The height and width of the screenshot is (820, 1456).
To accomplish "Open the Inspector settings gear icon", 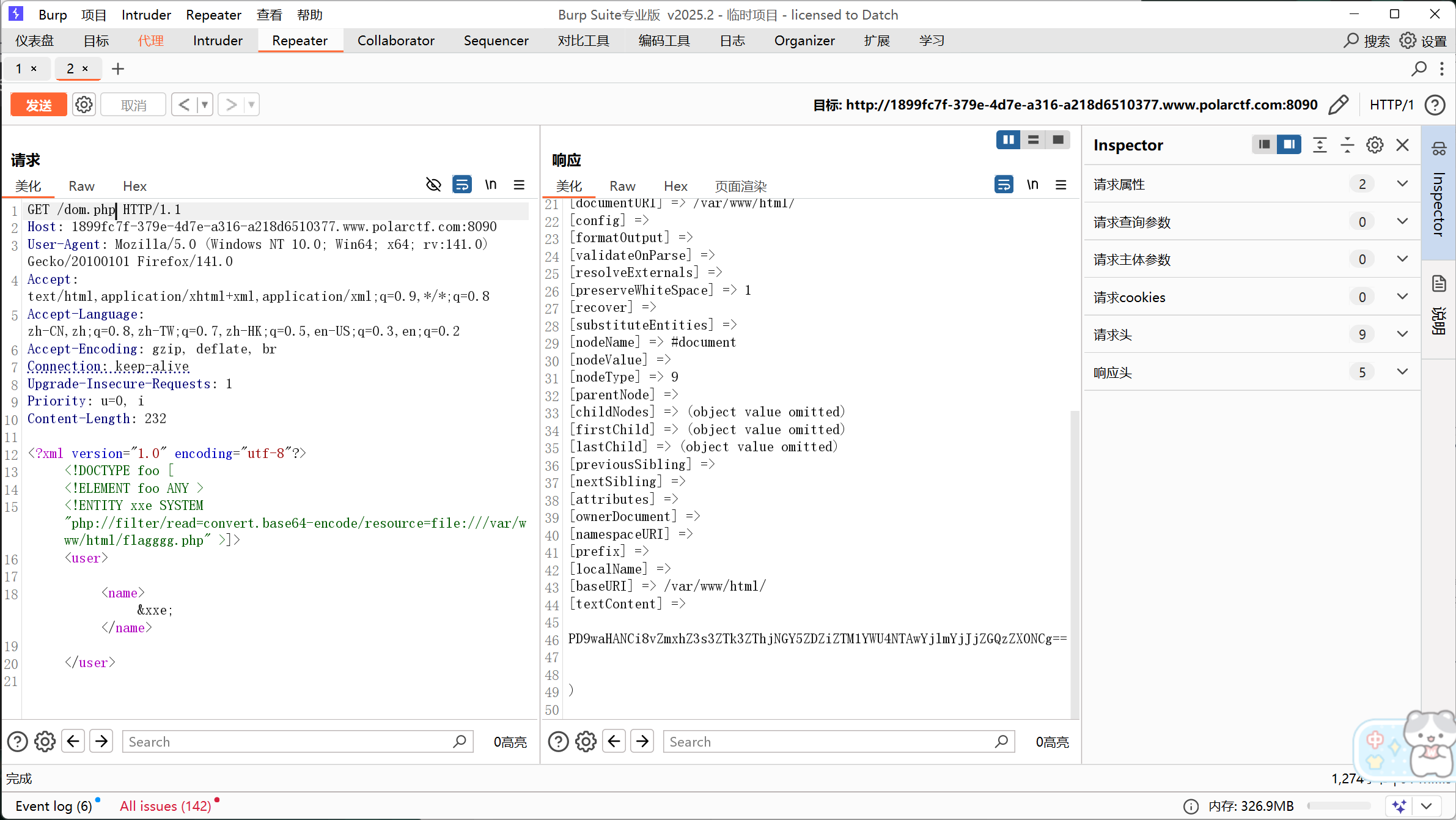I will tap(1375, 145).
